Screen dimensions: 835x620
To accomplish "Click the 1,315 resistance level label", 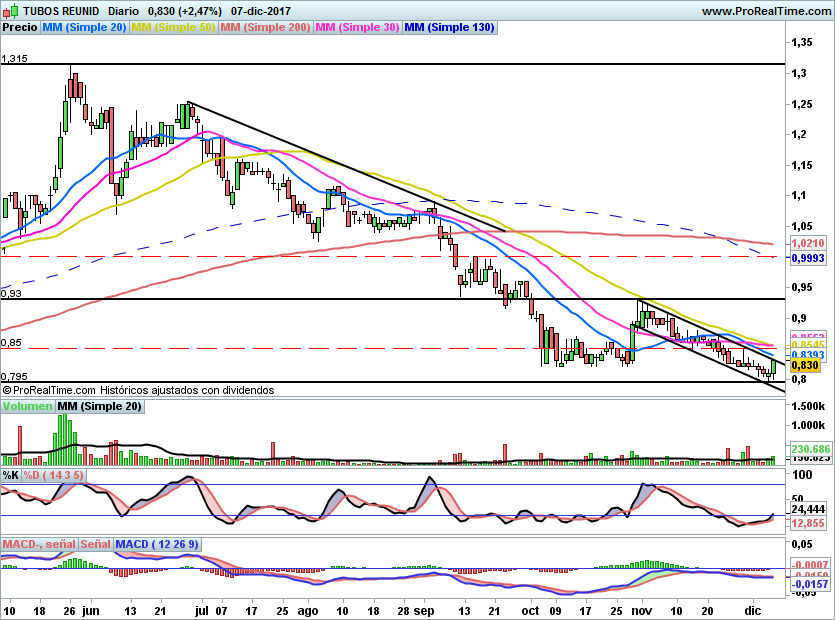I will click(x=14, y=59).
